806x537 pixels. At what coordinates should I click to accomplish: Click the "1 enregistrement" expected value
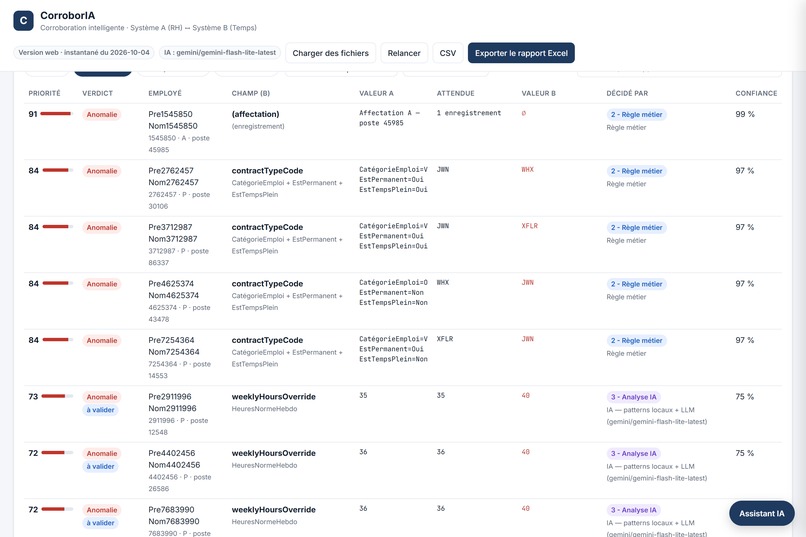[469, 113]
